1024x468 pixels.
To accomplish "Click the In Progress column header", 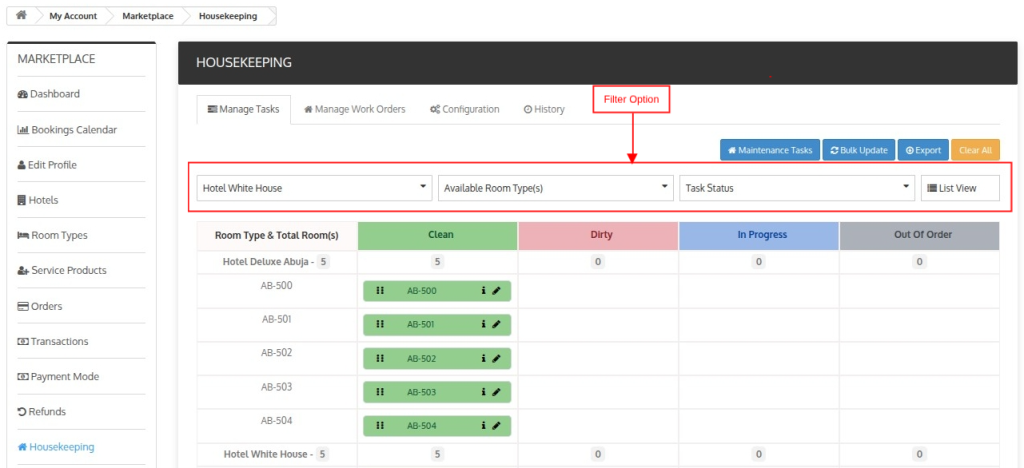I will click(758, 235).
